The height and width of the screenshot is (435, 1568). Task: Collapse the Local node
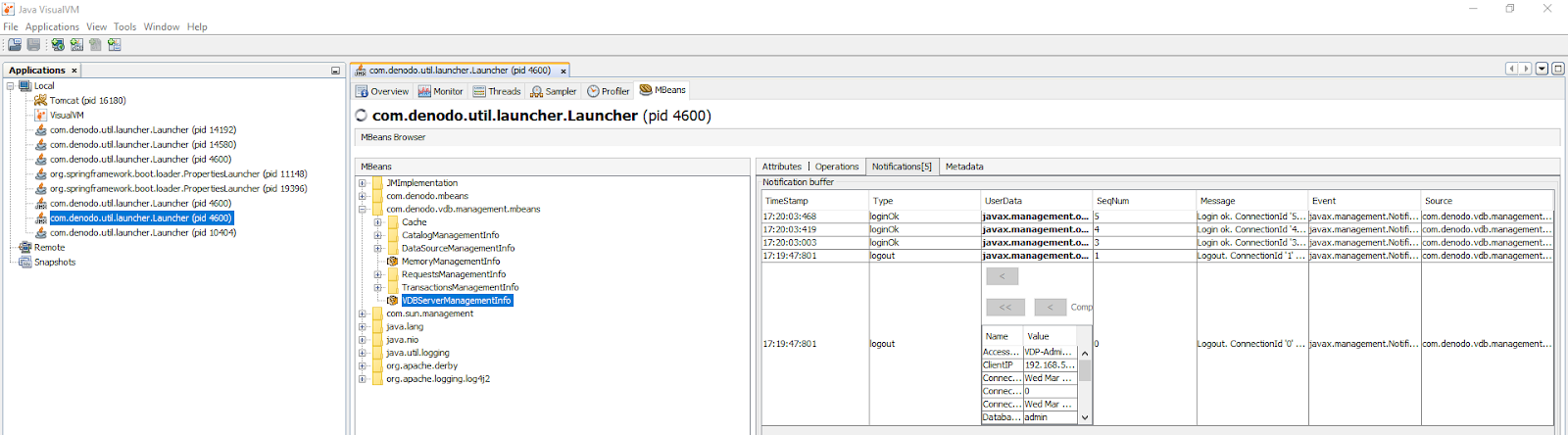11,85
